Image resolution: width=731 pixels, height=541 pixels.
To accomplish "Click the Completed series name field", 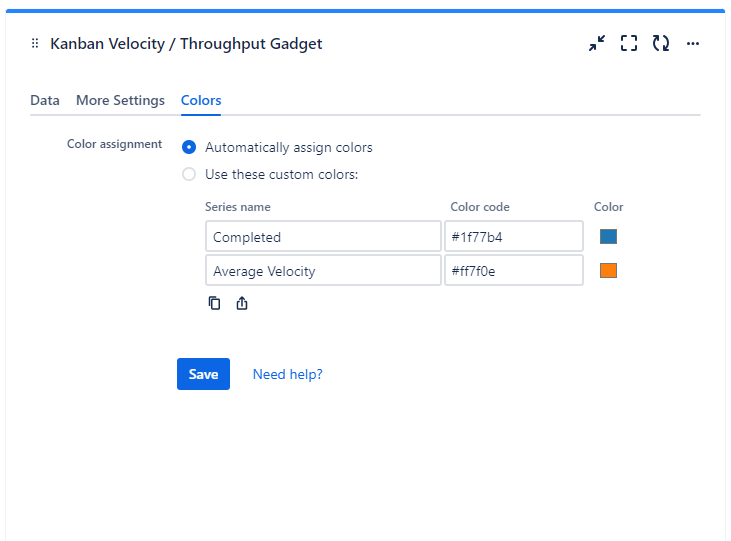I will (x=323, y=237).
